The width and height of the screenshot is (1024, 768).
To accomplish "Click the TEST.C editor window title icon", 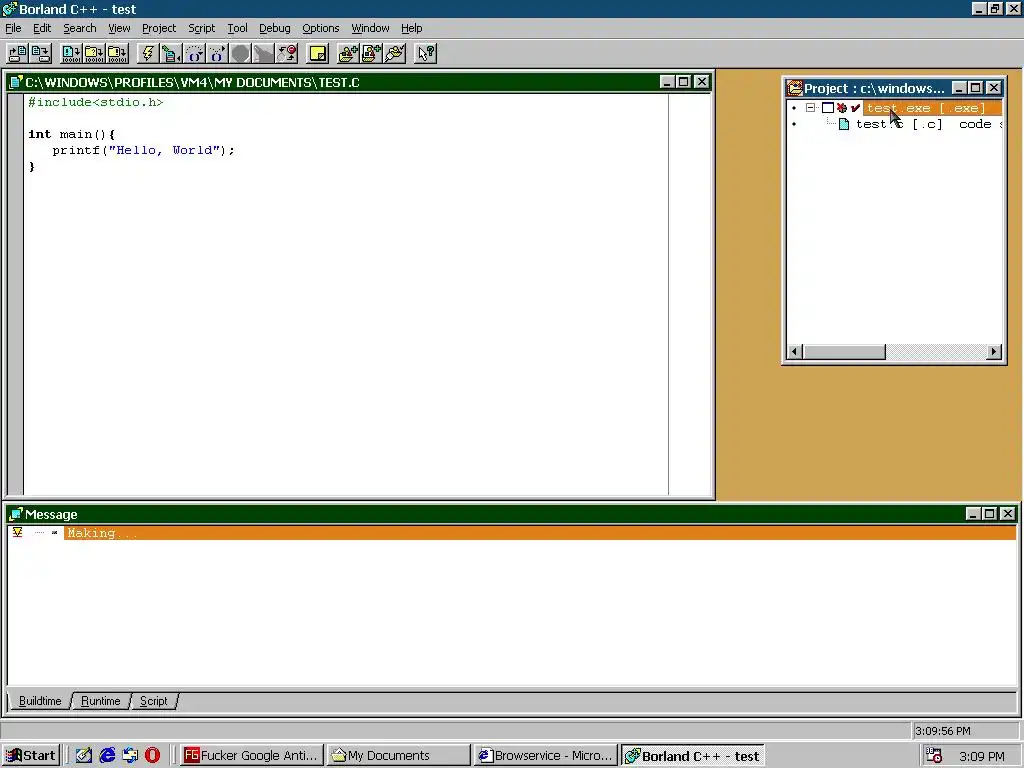I will [16, 82].
